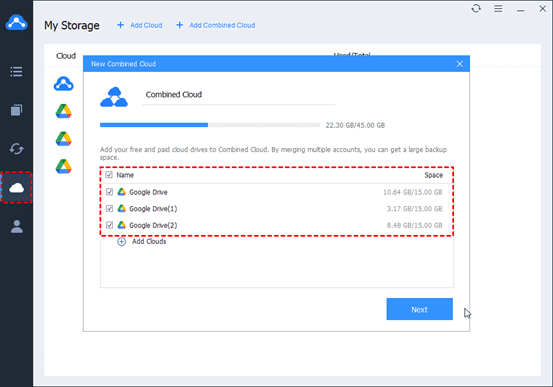Open the My Storage cloud sidebar icon

(16, 188)
